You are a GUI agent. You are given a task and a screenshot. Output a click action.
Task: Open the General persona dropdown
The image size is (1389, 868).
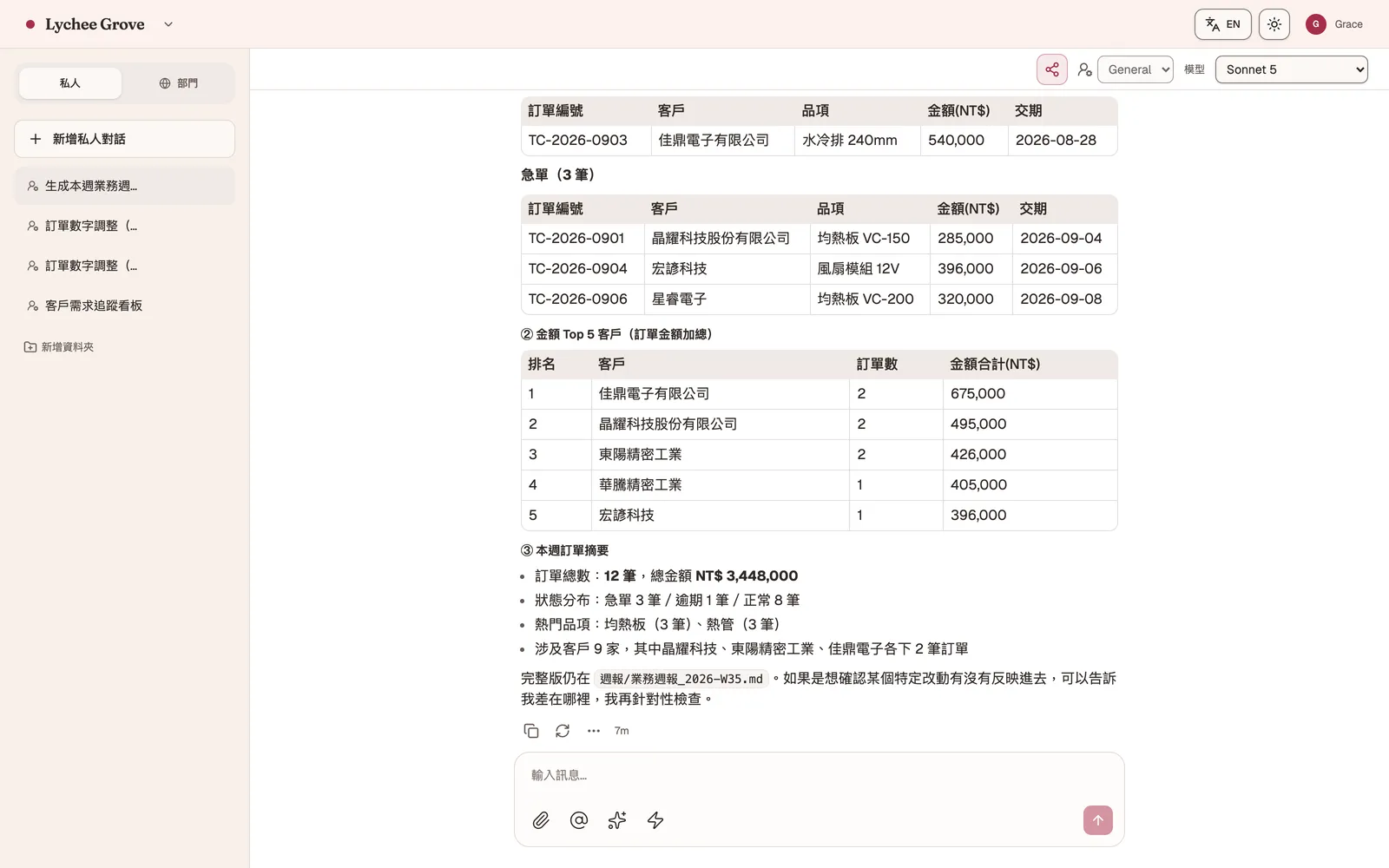[x=1136, y=69]
